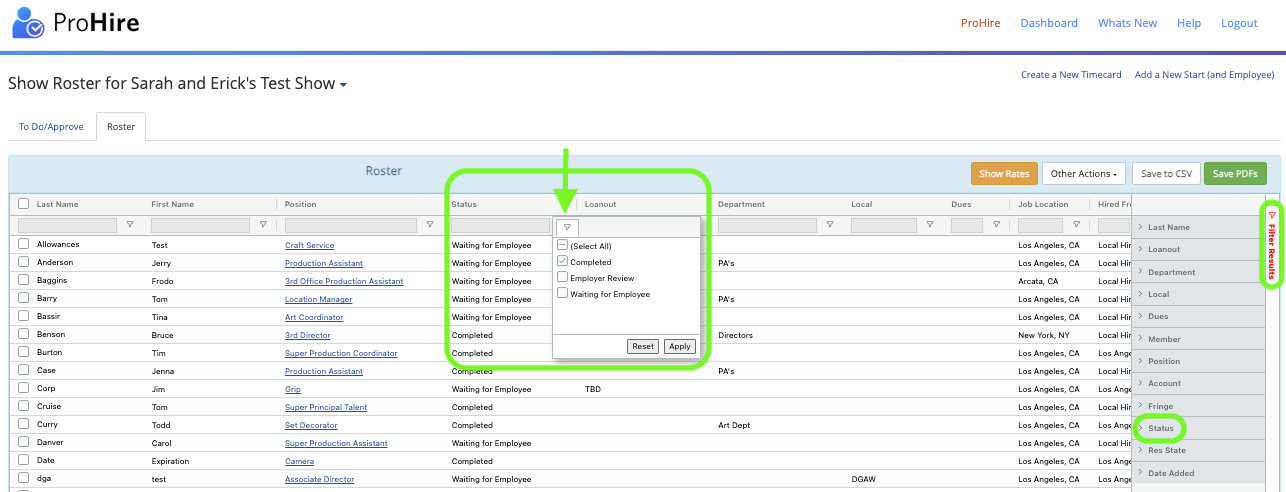Uncheck the Completed filter option
The height and width of the screenshot is (492, 1286).
click(563, 262)
